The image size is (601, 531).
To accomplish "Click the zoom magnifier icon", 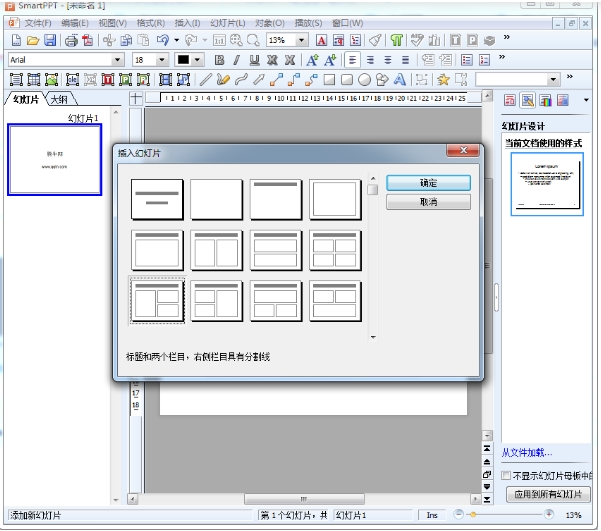I will 253,40.
